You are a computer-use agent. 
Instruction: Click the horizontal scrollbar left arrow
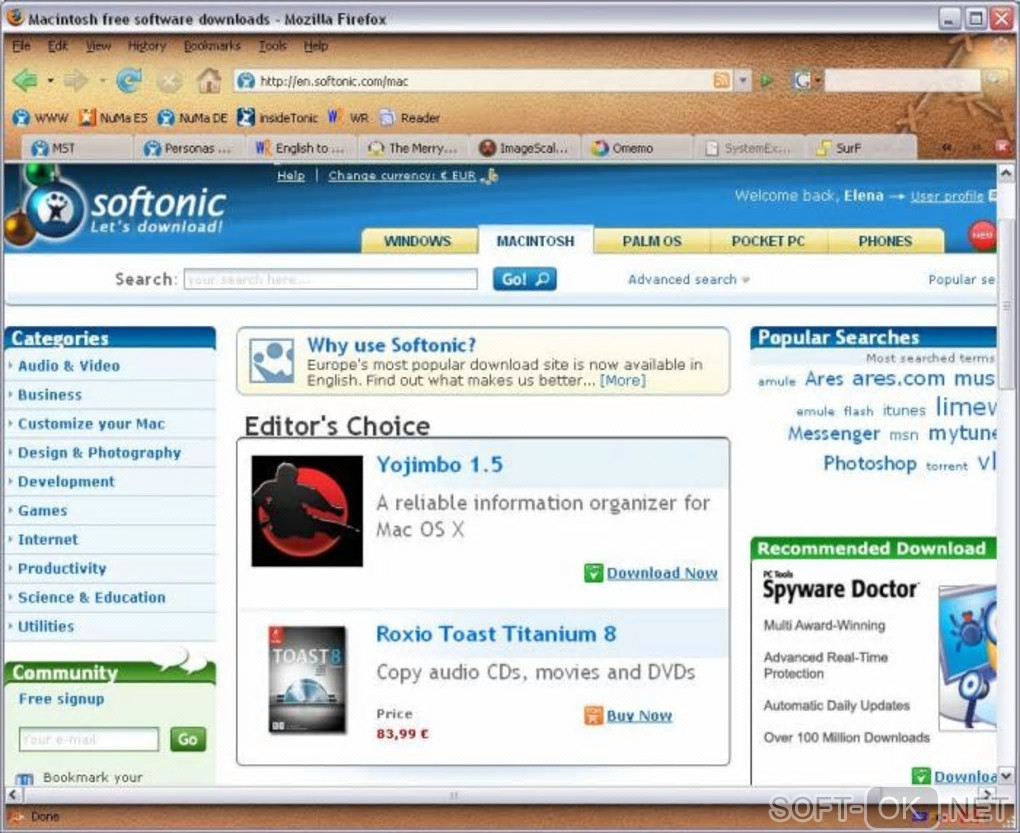tap(13, 794)
